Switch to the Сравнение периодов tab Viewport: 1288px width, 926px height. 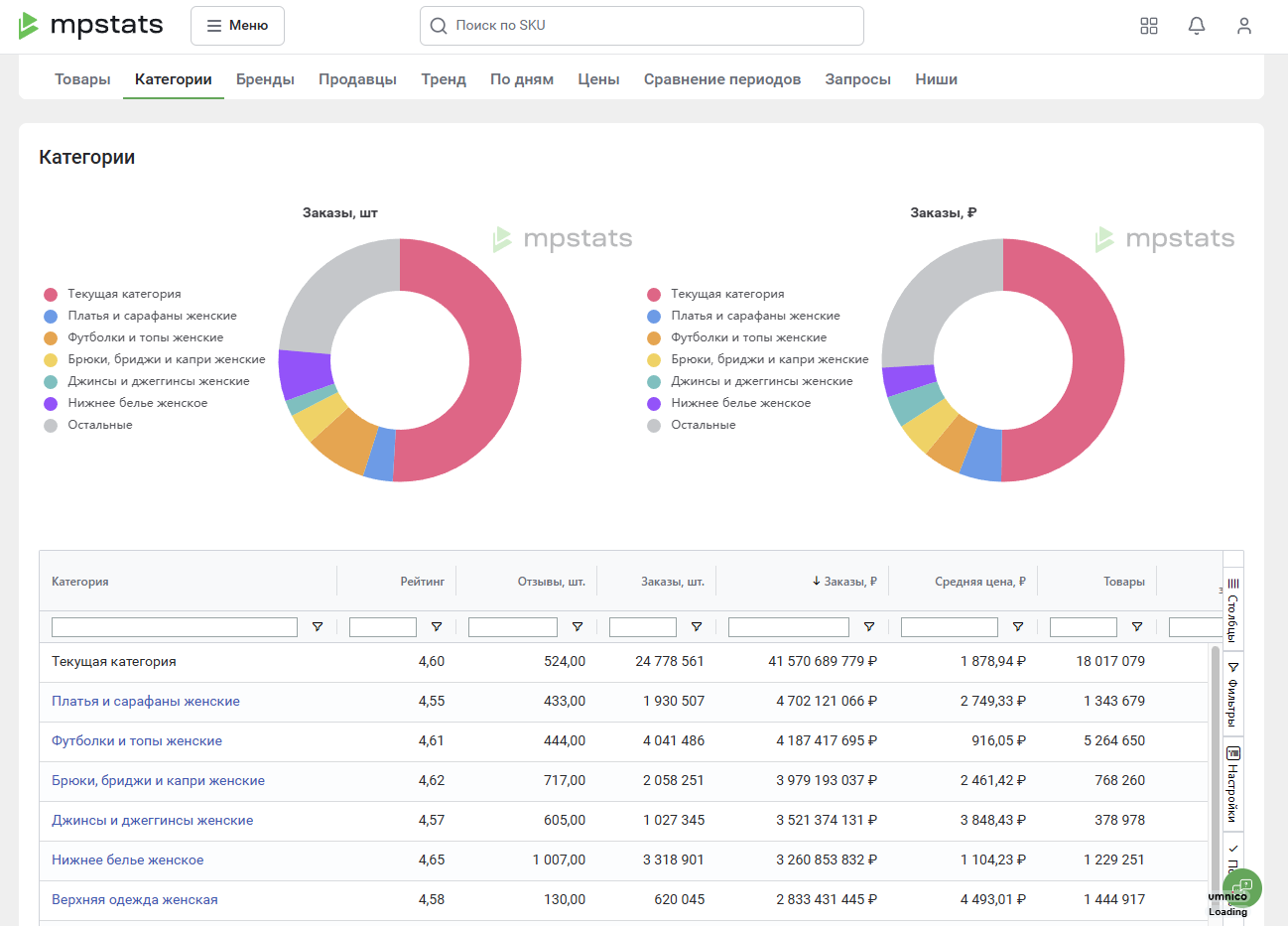(x=722, y=79)
